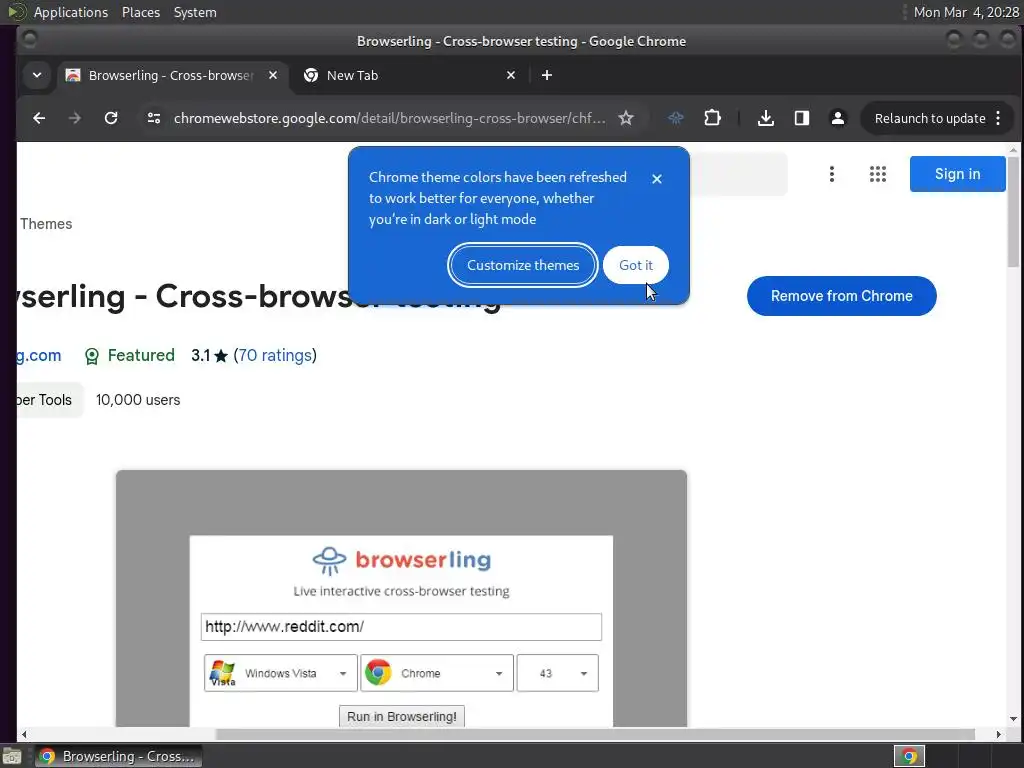
Task: Open the Downloads icon in Chrome toolbar
Action: coord(766,118)
